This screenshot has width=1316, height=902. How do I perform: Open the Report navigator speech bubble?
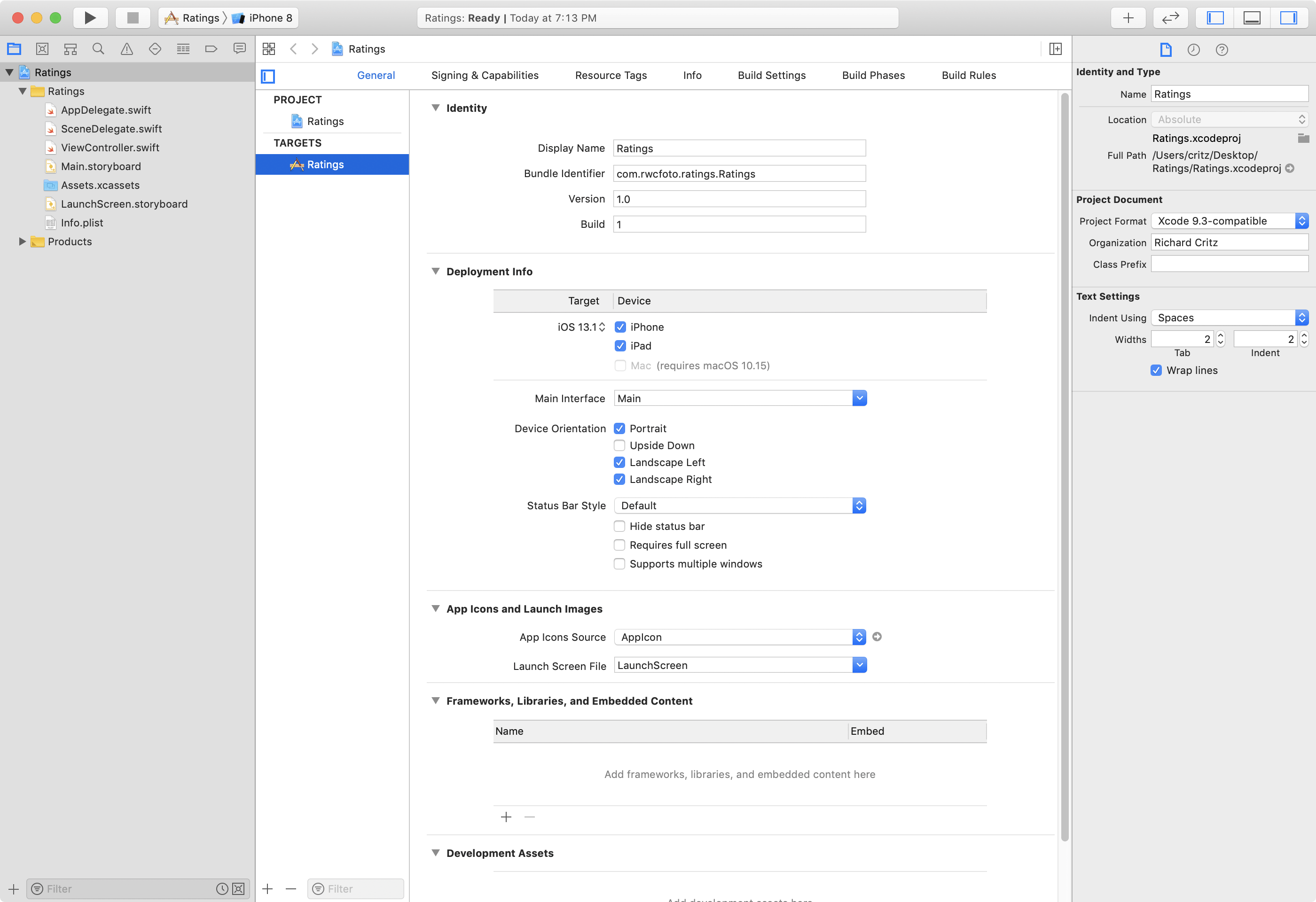[x=240, y=49]
